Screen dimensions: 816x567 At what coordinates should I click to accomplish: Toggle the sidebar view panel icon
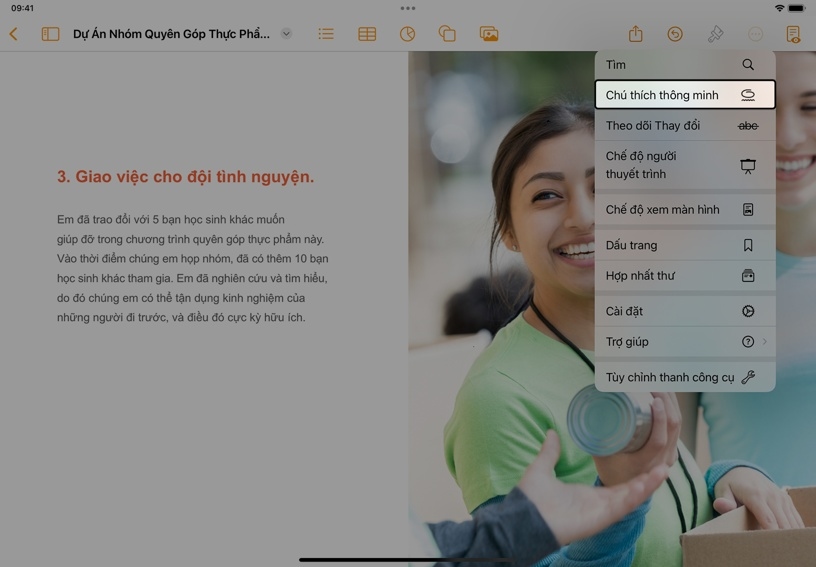coord(50,34)
